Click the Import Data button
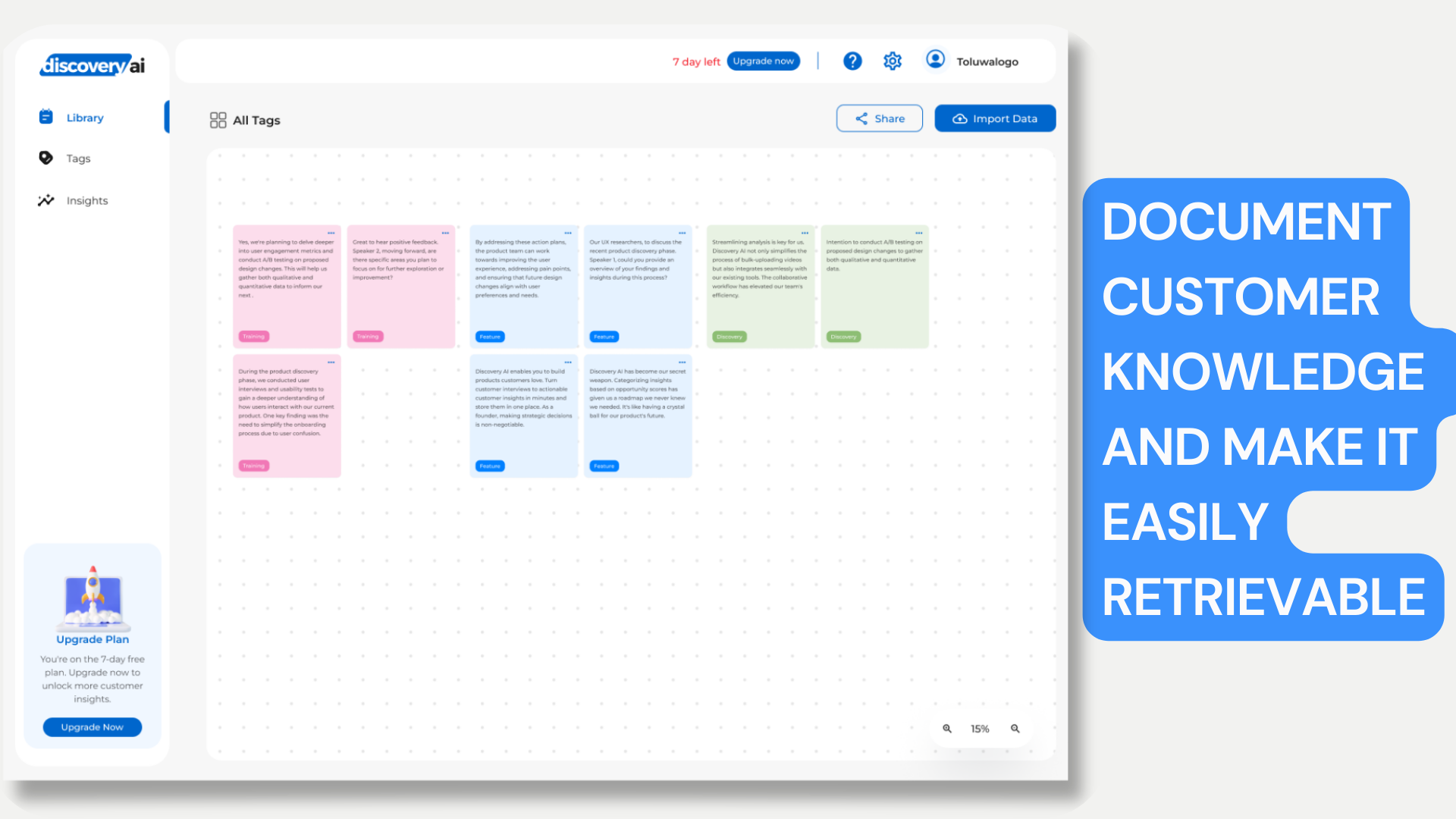This screenshot has width=1456, height=819. tap(994, 118)
